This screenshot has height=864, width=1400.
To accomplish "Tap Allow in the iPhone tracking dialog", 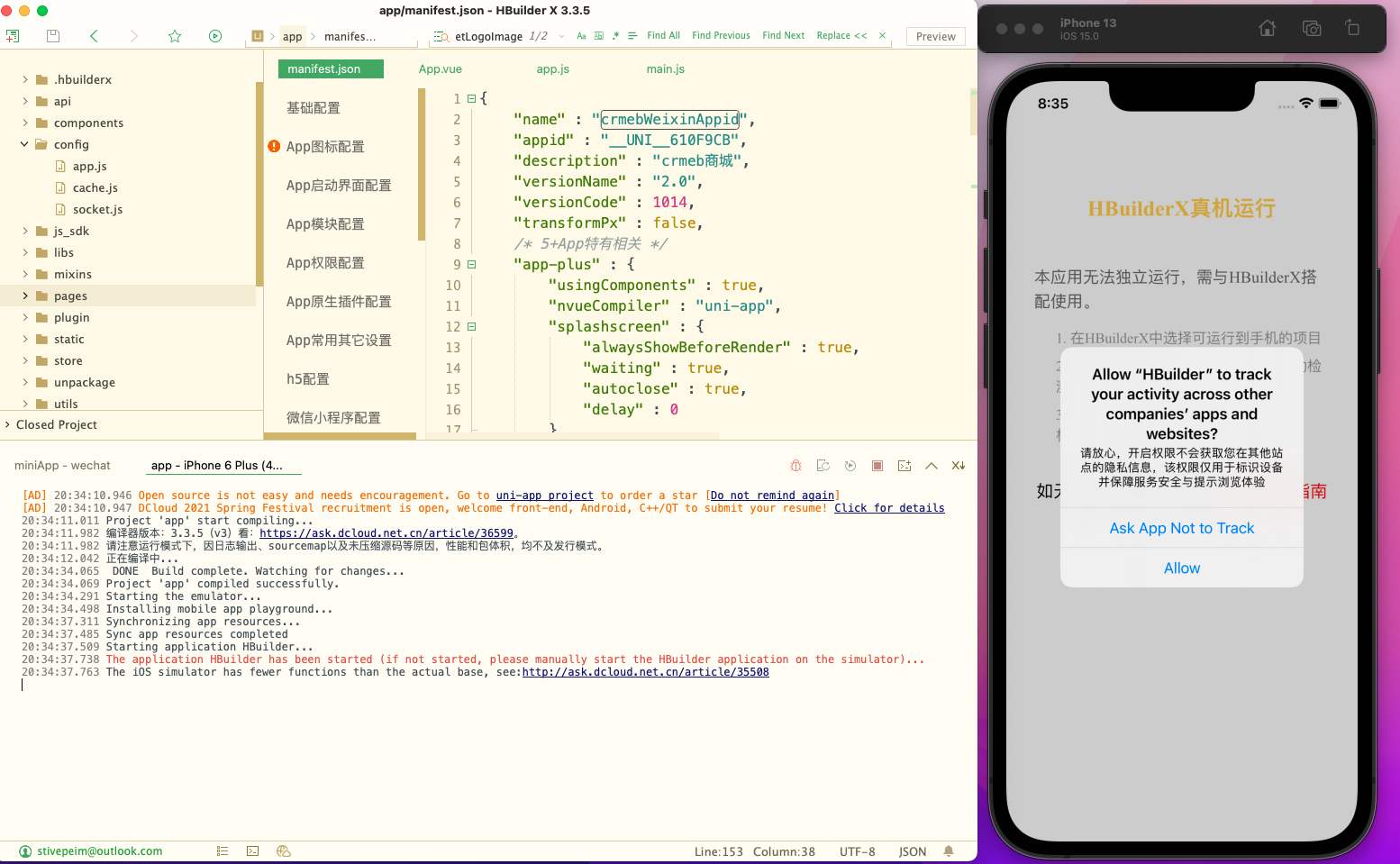I will click(1181, 568).
